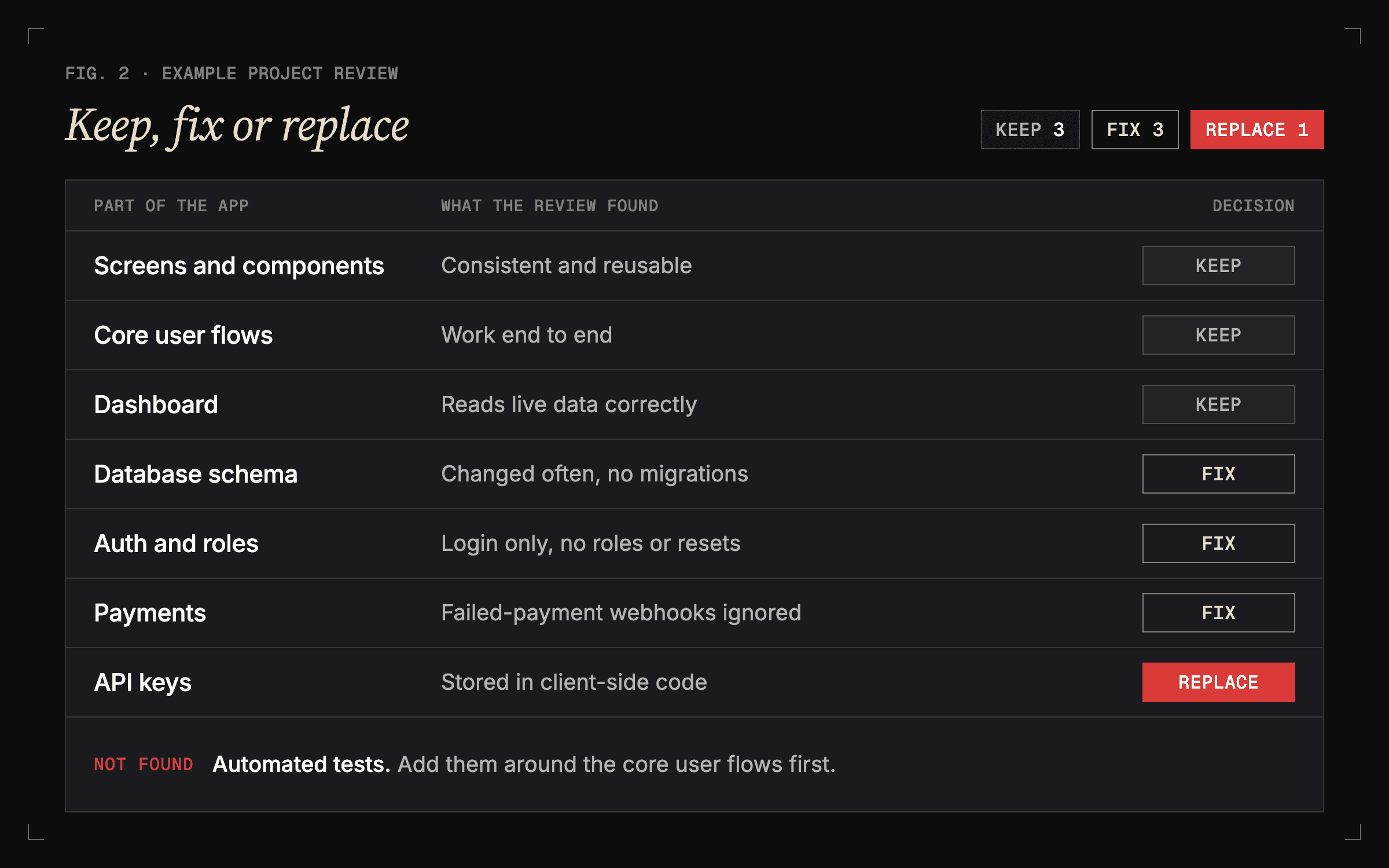Click the FIX 3 summary badge
The height and width of the screenshot is (868, 1389).
1135,130
